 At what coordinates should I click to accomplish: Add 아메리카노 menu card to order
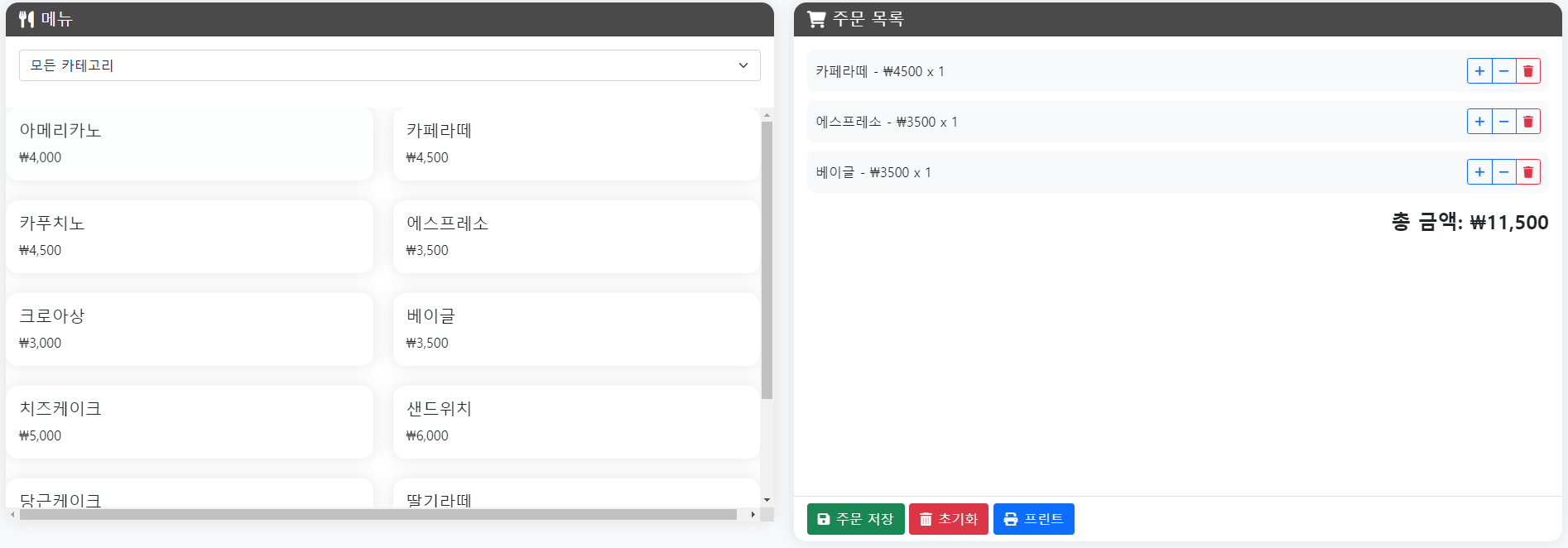(190, 144)
